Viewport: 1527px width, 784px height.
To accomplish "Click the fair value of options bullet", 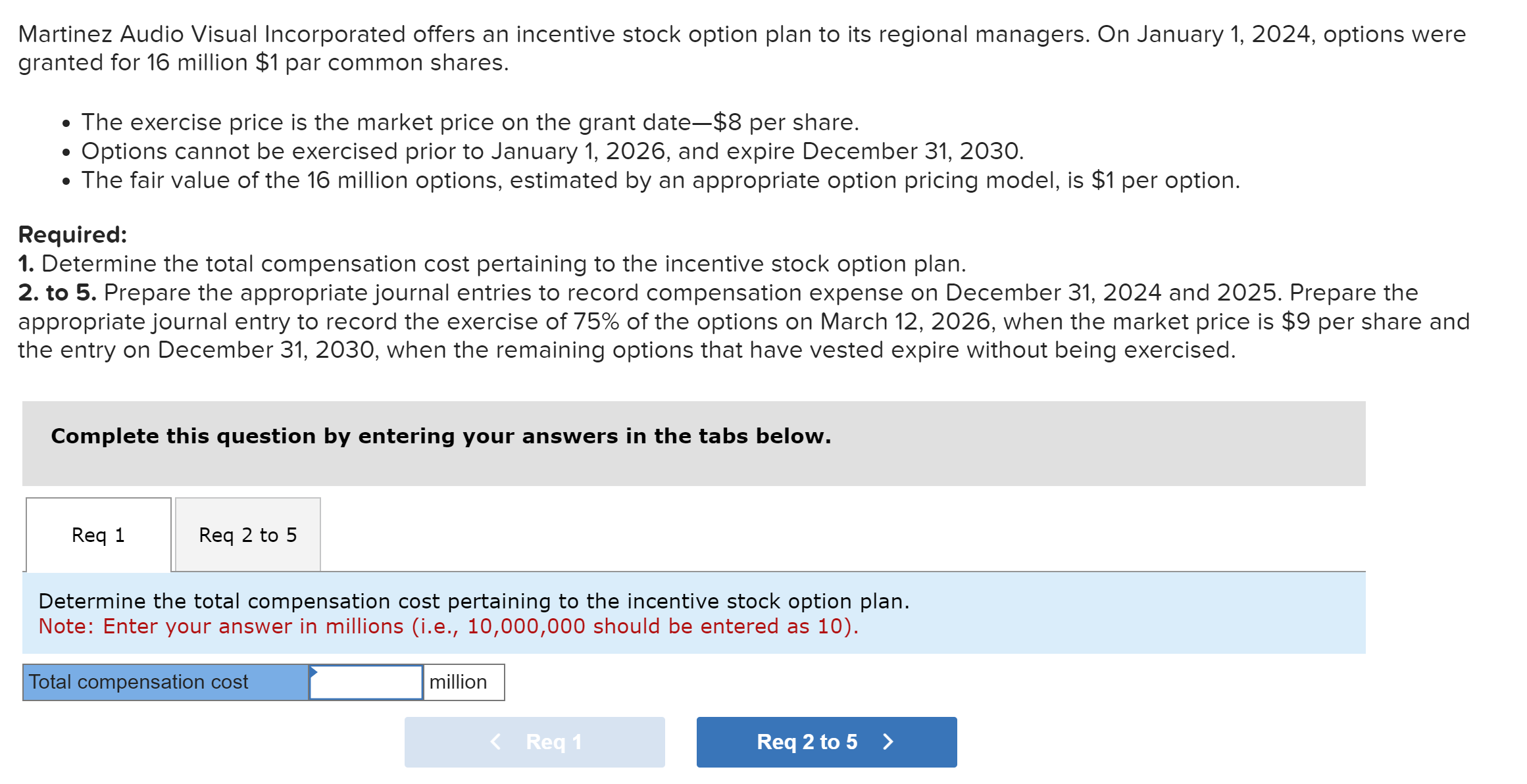I will [x=660, y=180].
